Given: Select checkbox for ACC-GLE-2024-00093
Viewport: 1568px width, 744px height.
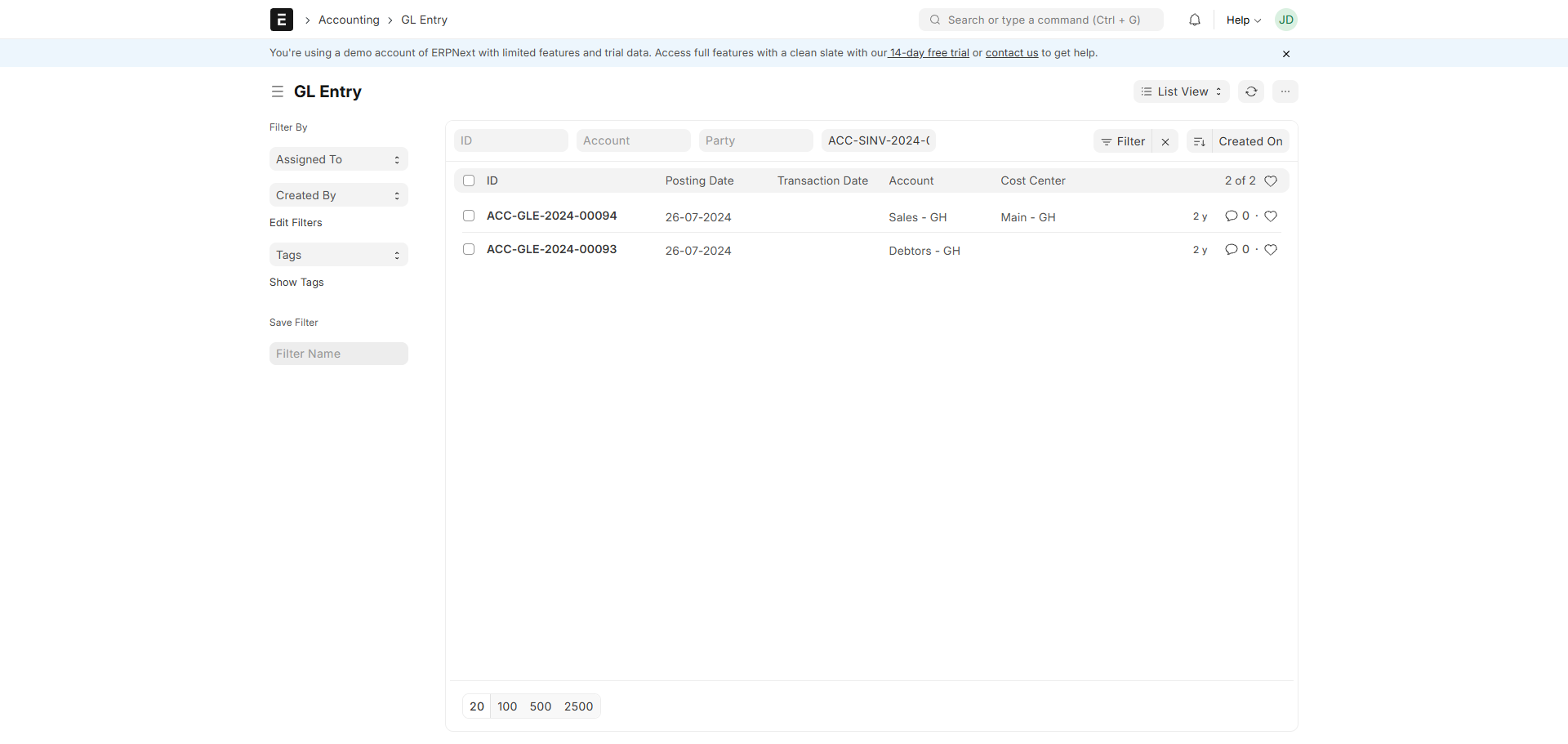Looking at the screenshot, I should tap(469, 249).
